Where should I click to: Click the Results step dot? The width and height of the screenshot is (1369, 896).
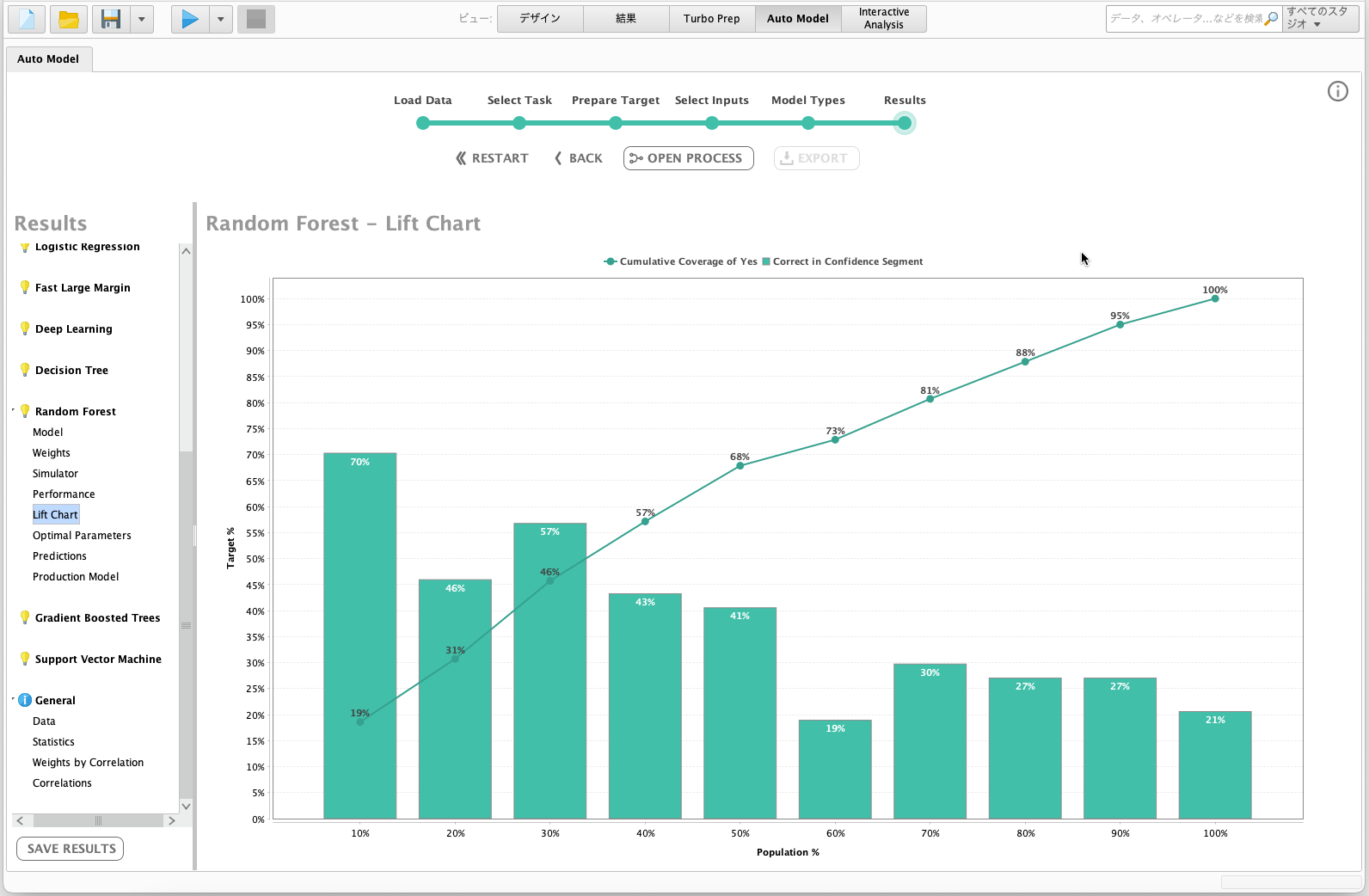pyautogui.click(x=905, y=123)
